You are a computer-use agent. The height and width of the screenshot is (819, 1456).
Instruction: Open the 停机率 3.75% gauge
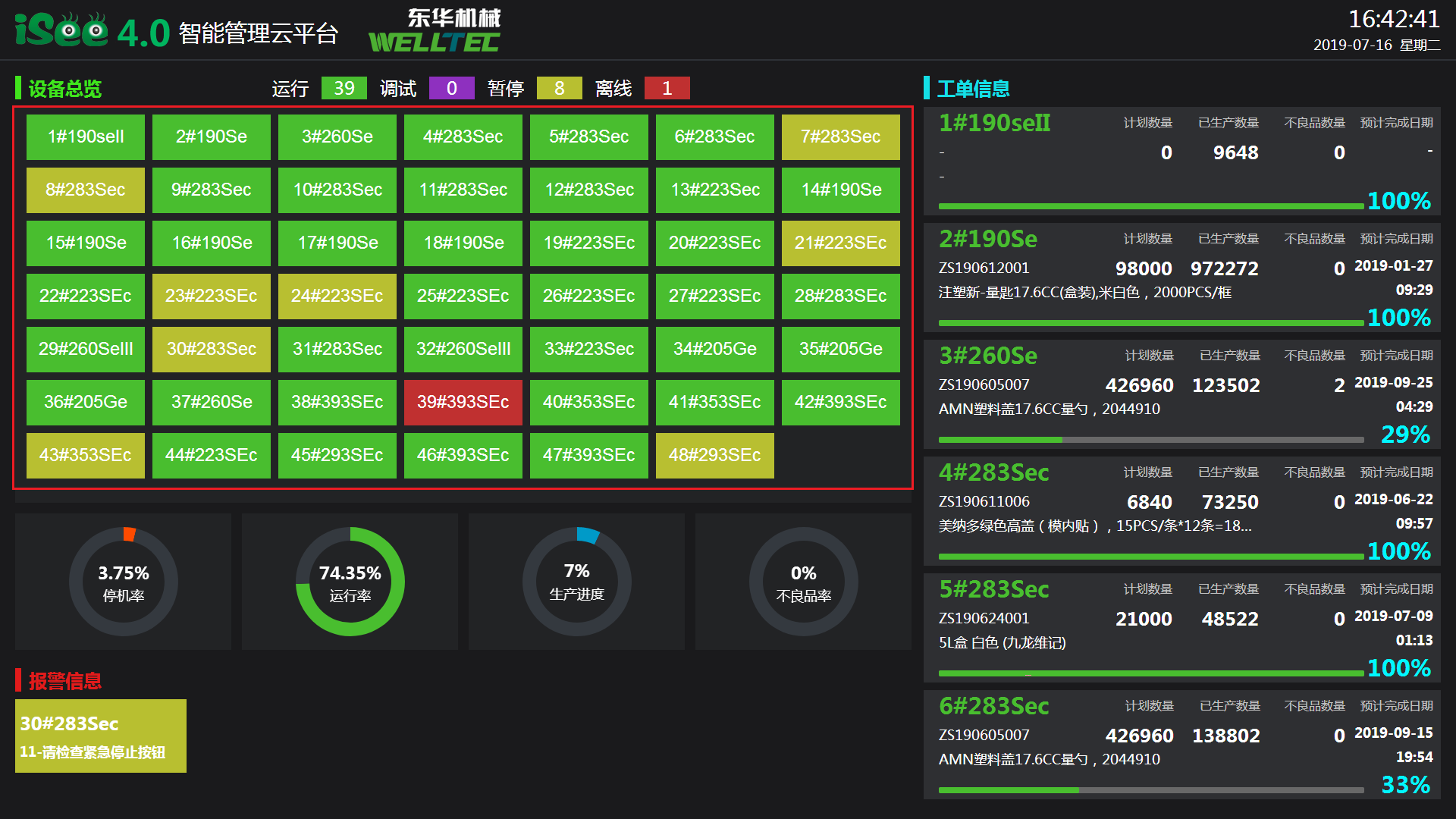(x=124, y=582)
